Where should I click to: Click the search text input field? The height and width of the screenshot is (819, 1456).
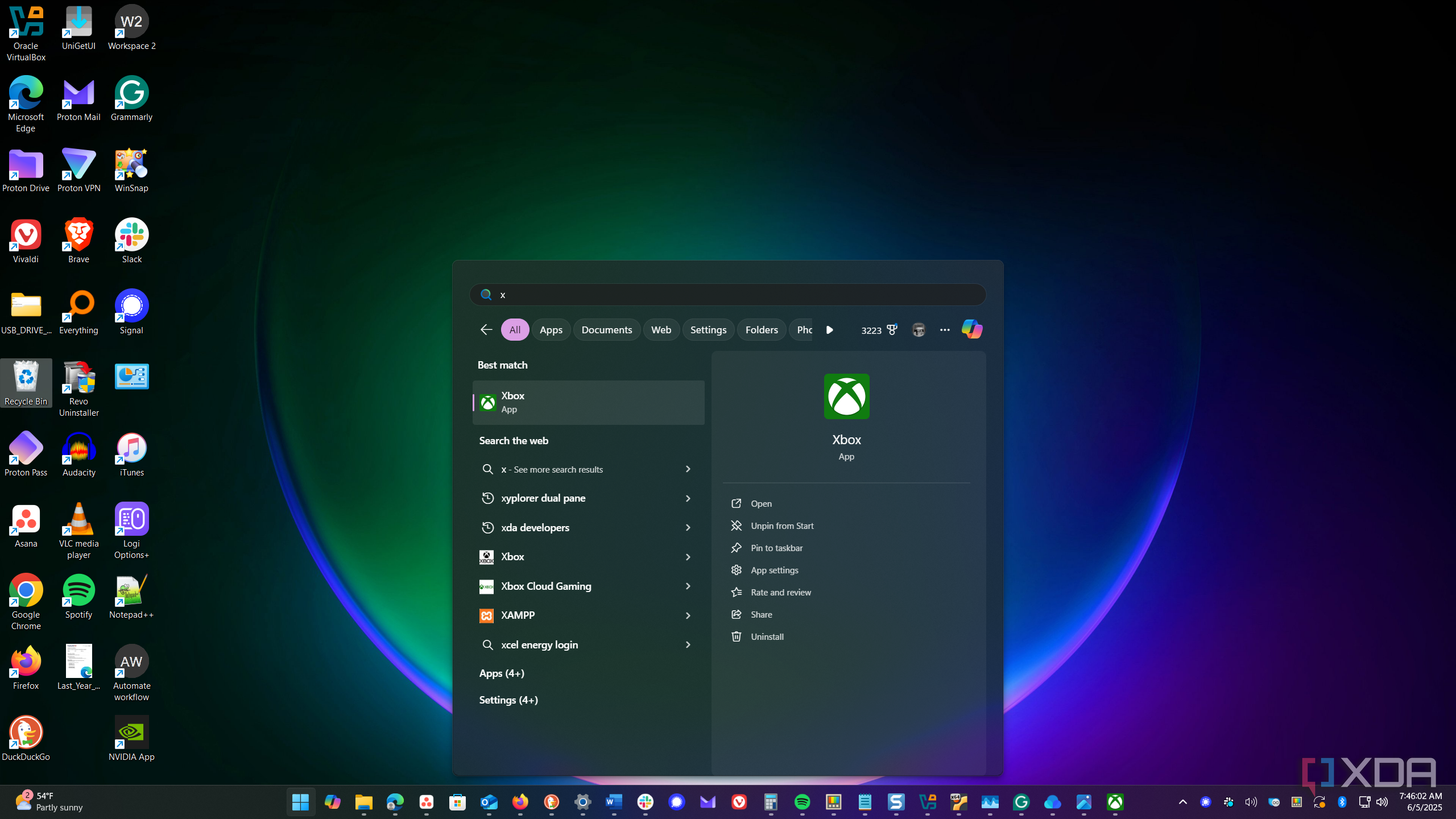pyautogui.click(x=727, y=295)
